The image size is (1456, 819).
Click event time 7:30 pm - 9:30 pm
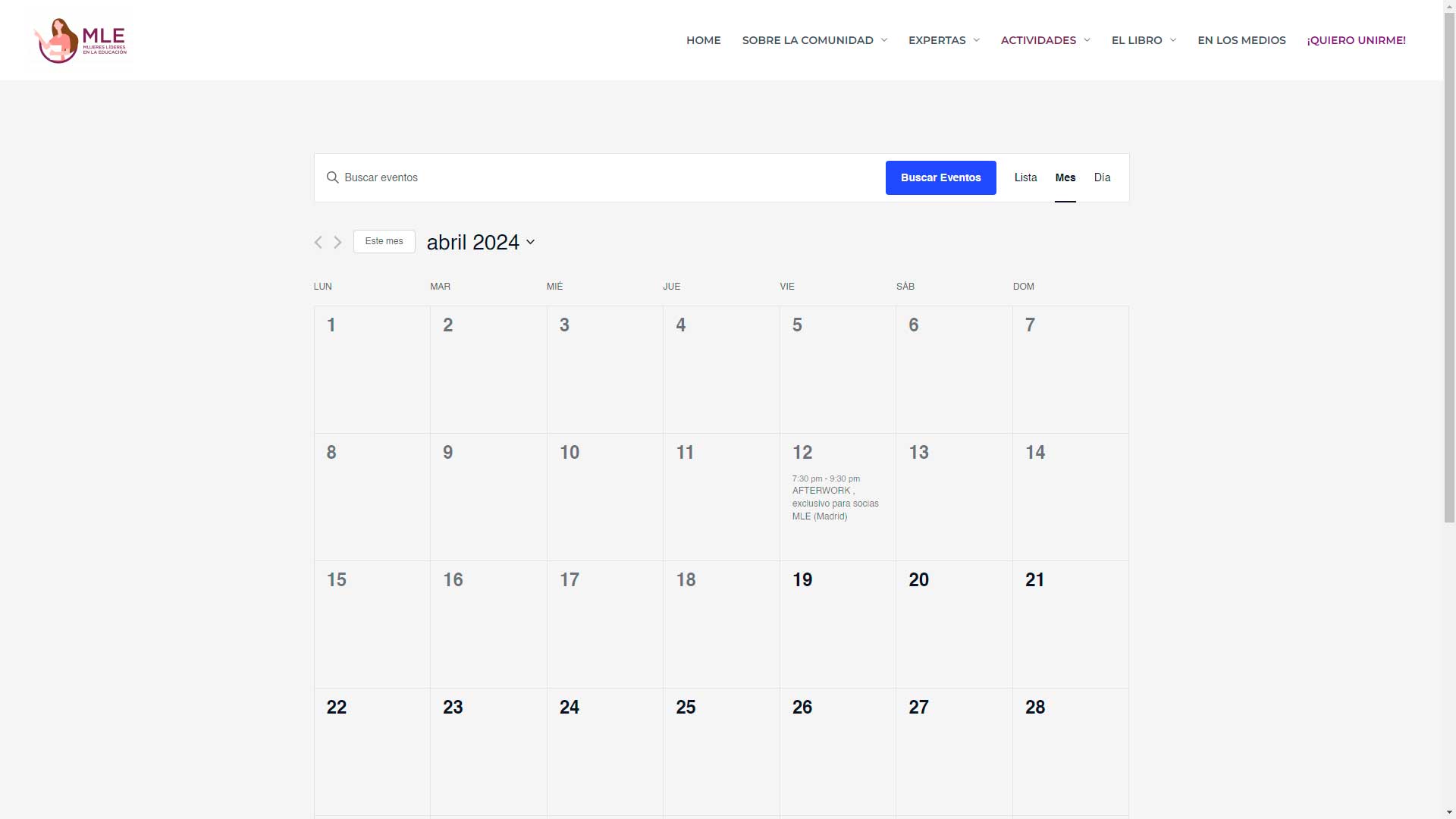pyautogui.click(x=826, y=479)
